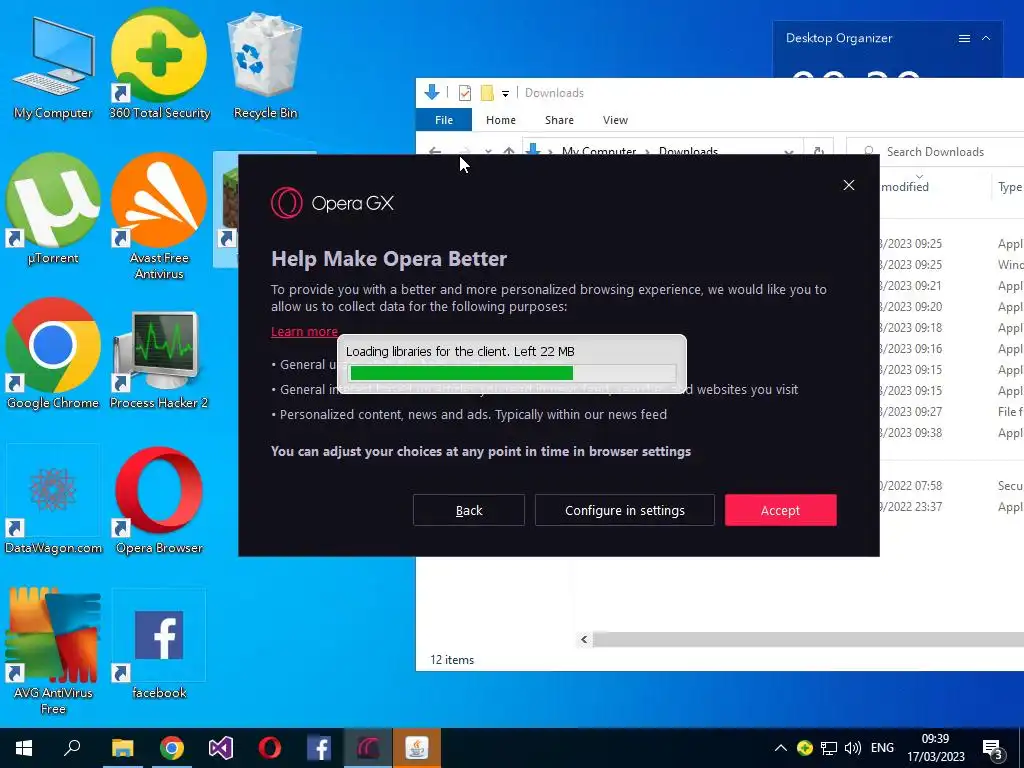The width and height of the screenshot is (1024, 768).
Task: Select the row dated 2023 09:38
Action: point(952,433)
